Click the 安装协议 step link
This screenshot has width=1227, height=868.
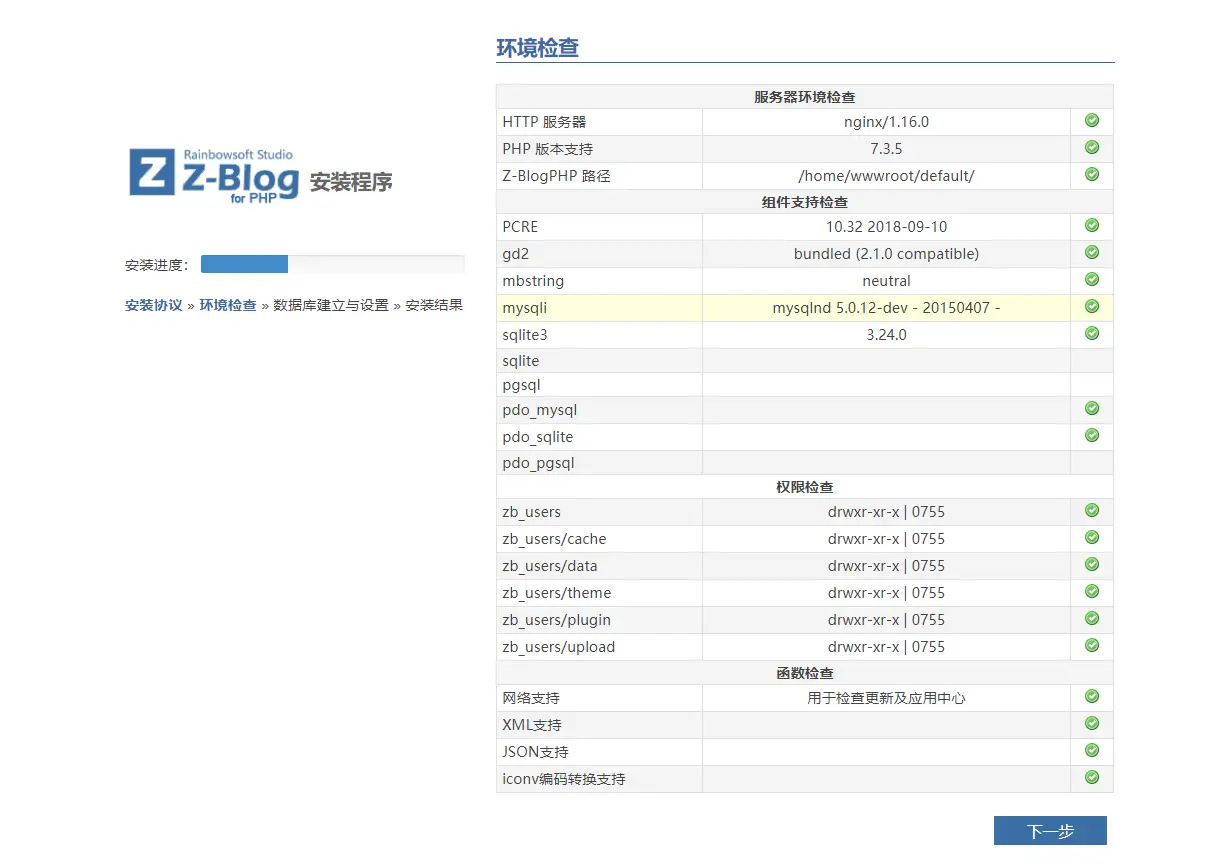tap(154, 305)
